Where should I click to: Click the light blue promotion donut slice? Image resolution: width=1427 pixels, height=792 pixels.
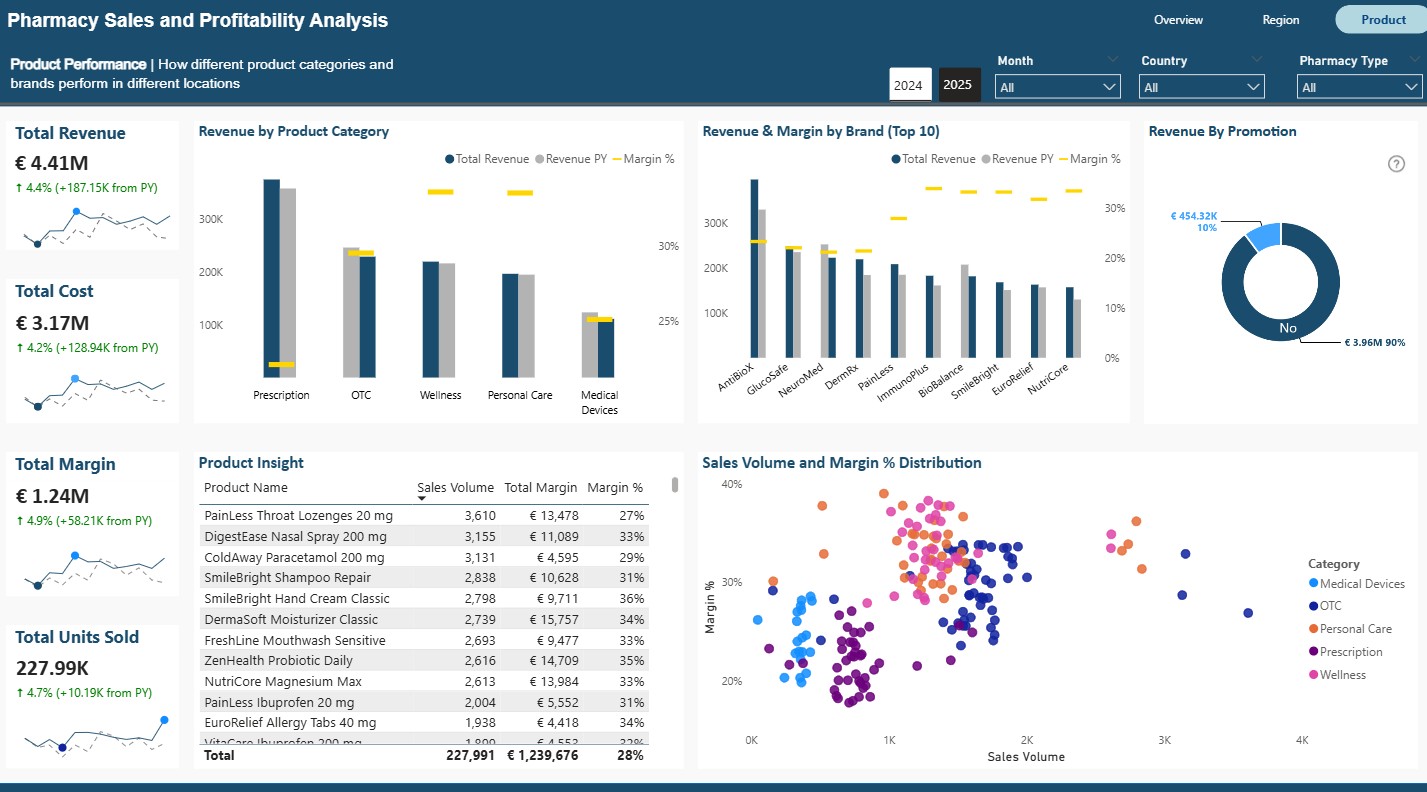(x=1265, y=235)
